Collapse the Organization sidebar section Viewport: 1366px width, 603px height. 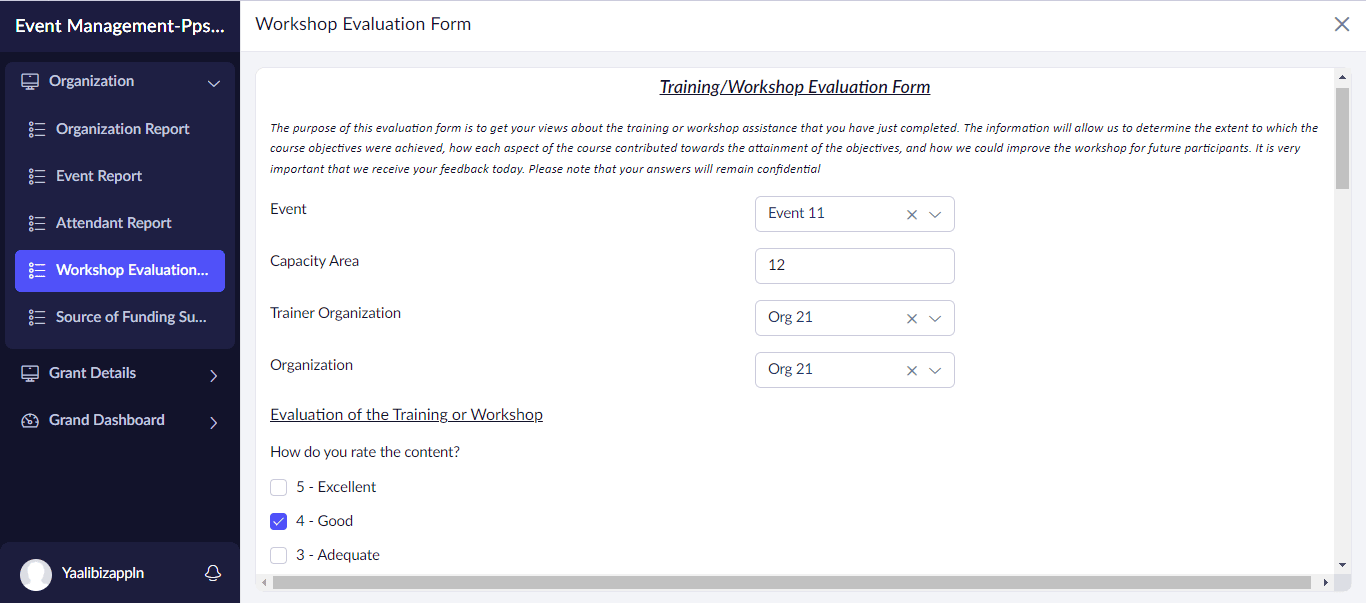tap(213, 83)
